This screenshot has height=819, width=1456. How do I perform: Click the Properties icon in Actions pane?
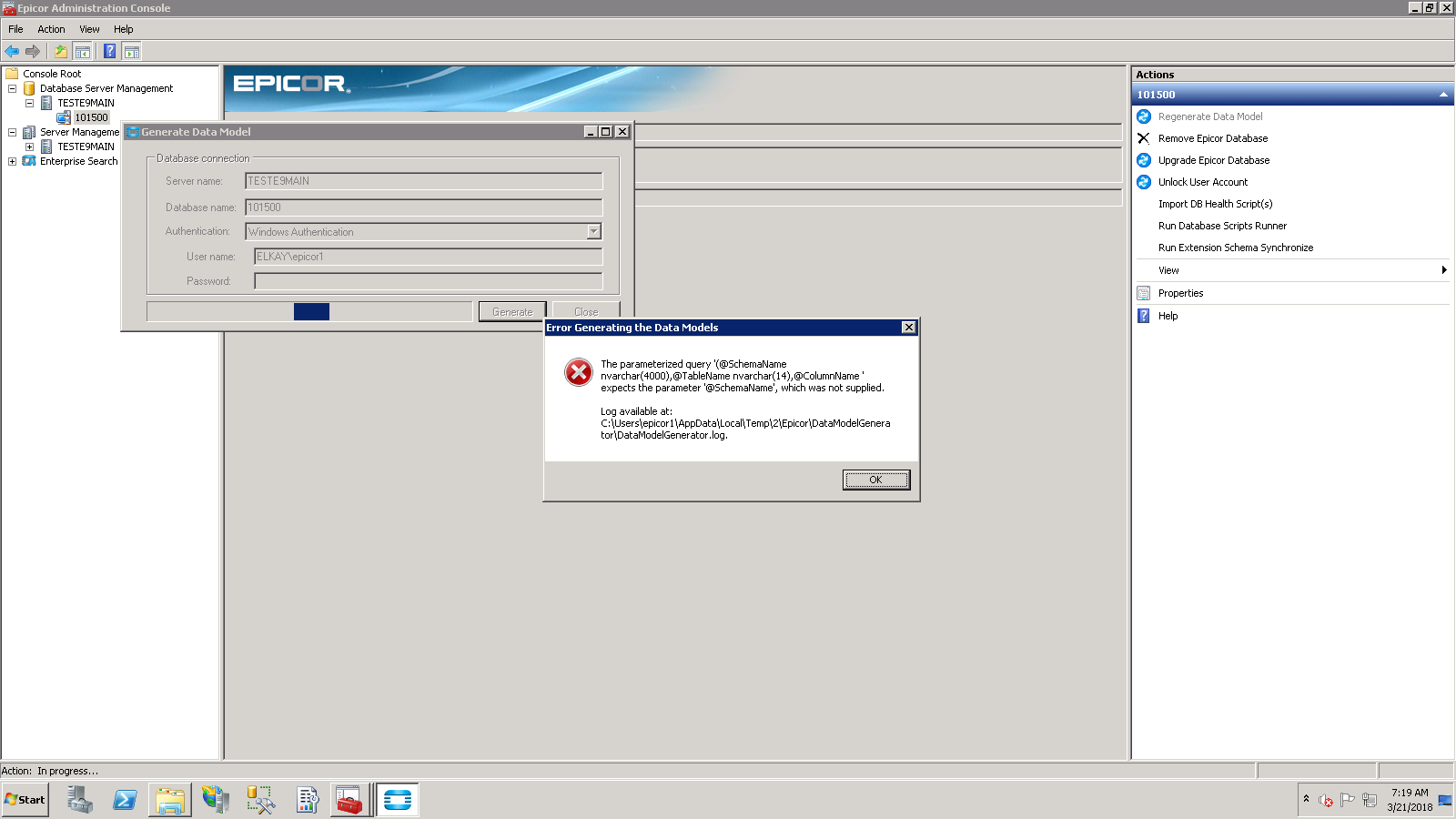1144,293
